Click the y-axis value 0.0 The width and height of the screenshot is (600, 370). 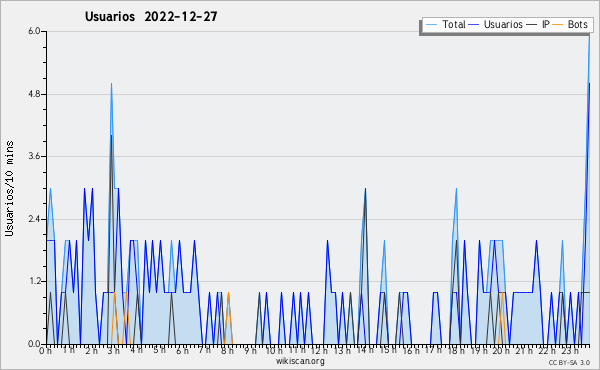(34, 344)
